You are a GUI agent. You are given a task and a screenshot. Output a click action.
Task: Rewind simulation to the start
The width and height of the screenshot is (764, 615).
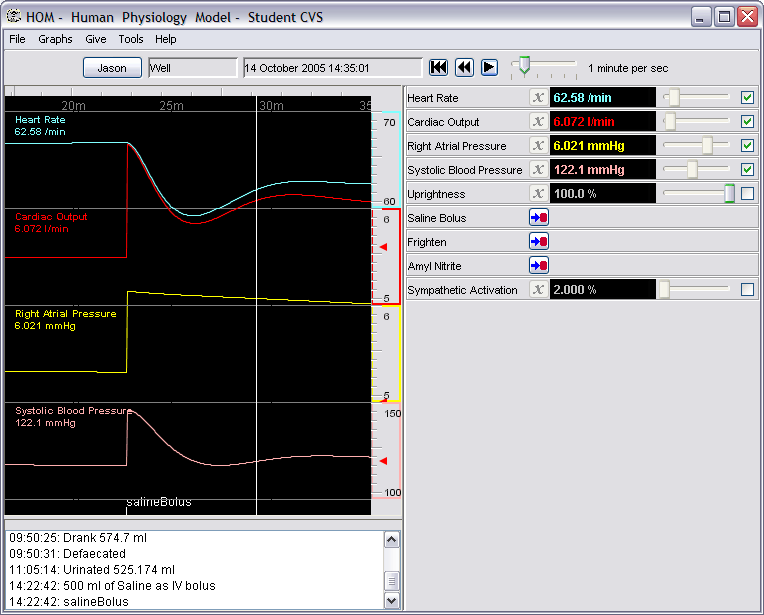click(438, 67)
